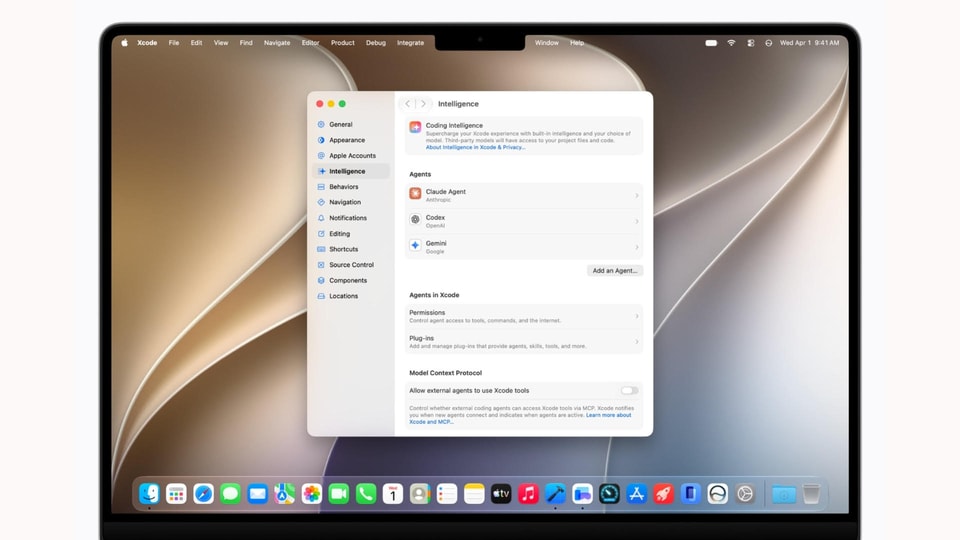960x540 pixels.
Task: Open Notes from the Dock
Action: tap(474, 493)
